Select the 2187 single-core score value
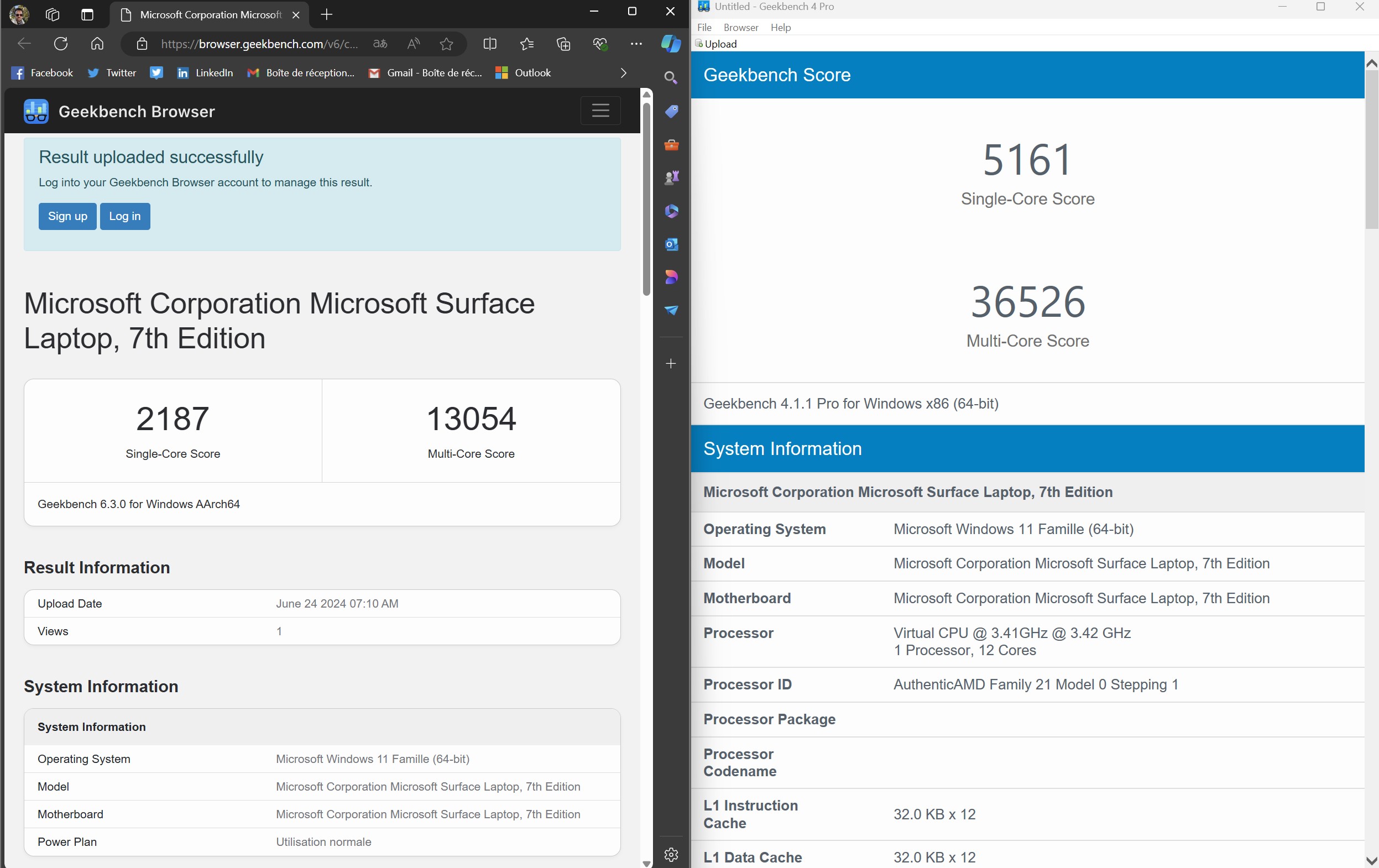Screen dimensions: 1379x868 tap(173, 419)
